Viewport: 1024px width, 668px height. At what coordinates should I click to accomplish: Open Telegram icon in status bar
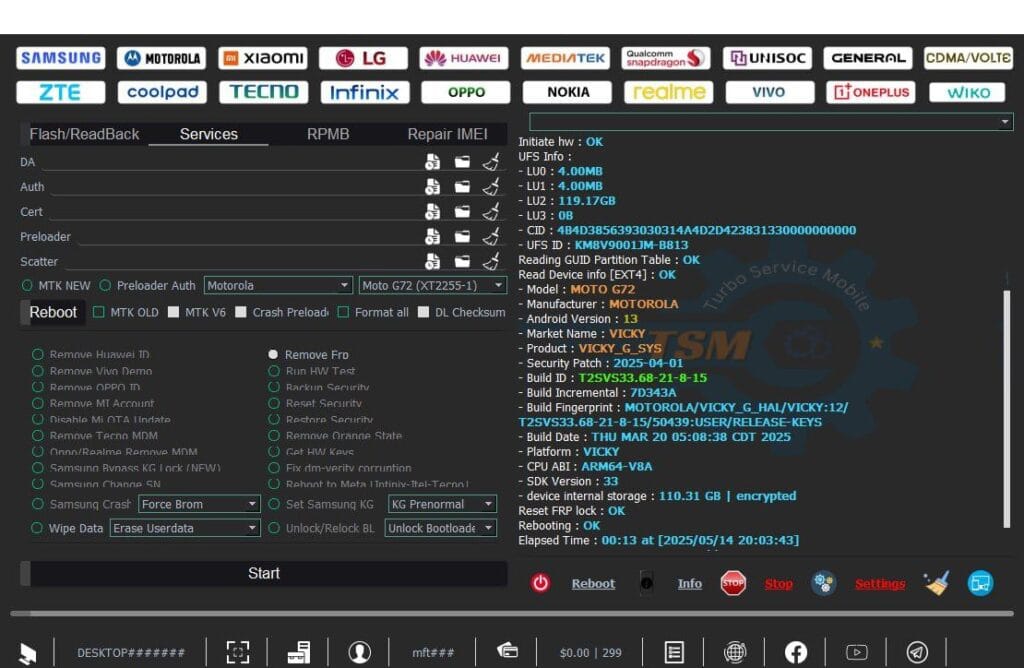(917, 652)
